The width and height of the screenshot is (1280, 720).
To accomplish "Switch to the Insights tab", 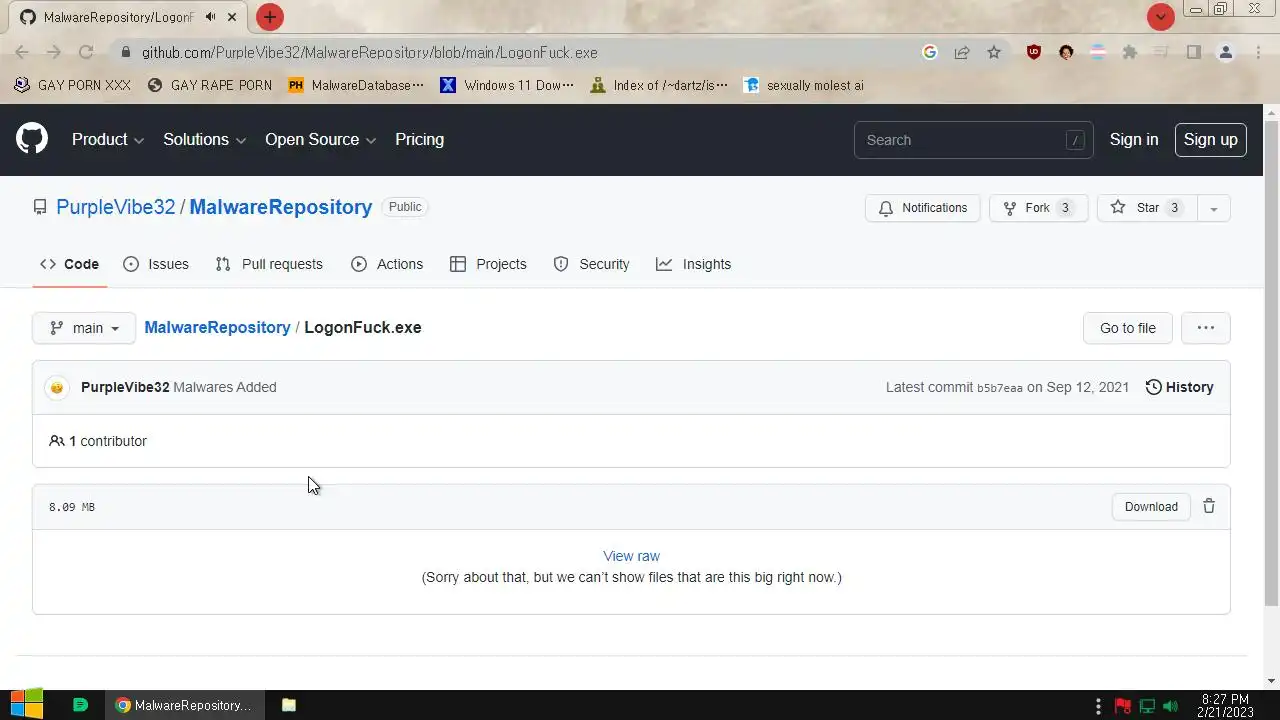I will pyautogui.click(x=694, y=264).
